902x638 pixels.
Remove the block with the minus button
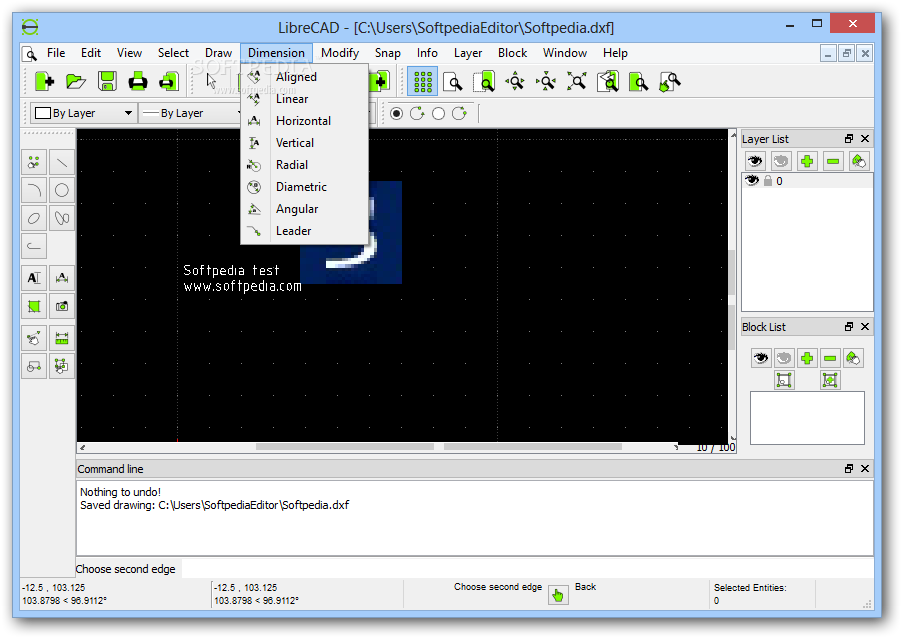[x=830, y=358]
